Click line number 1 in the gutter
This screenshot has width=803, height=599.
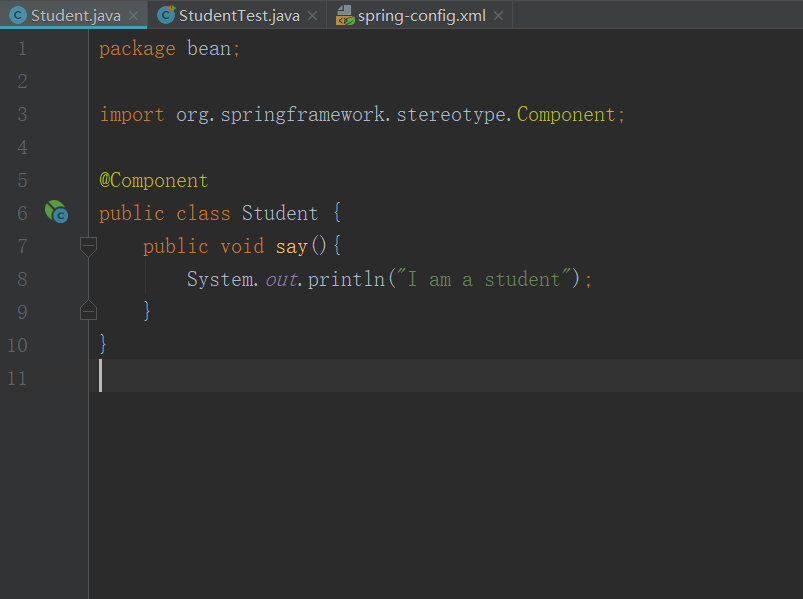(x=22, y=48)
